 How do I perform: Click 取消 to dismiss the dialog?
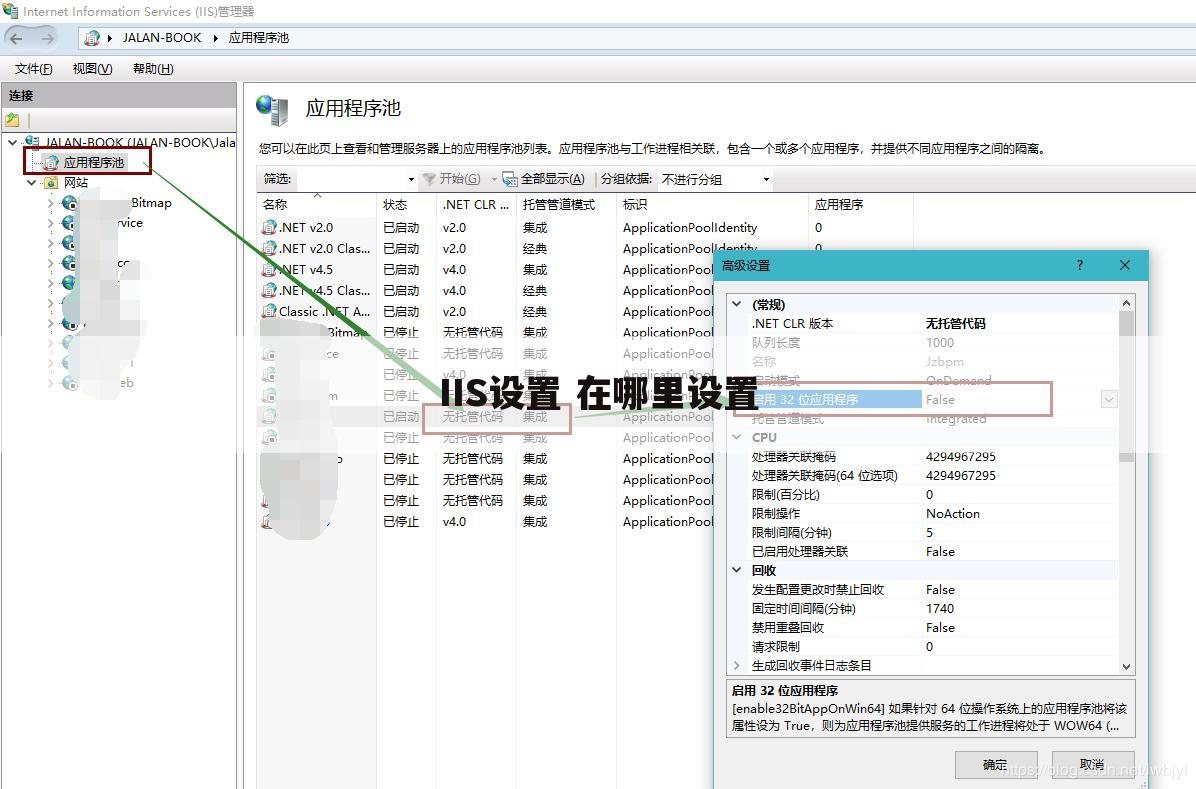(x=1091, y=763)
